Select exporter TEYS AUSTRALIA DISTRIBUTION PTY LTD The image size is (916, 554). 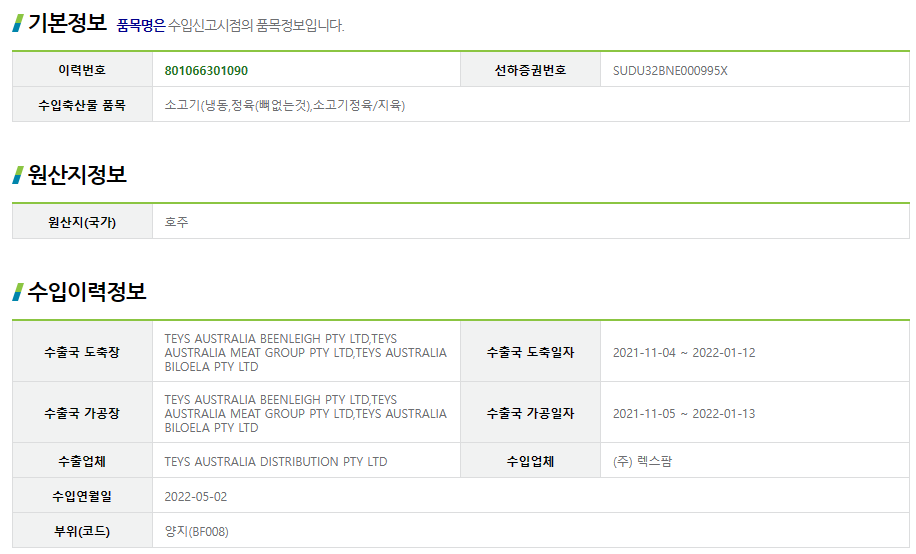(x=276, y=462)
